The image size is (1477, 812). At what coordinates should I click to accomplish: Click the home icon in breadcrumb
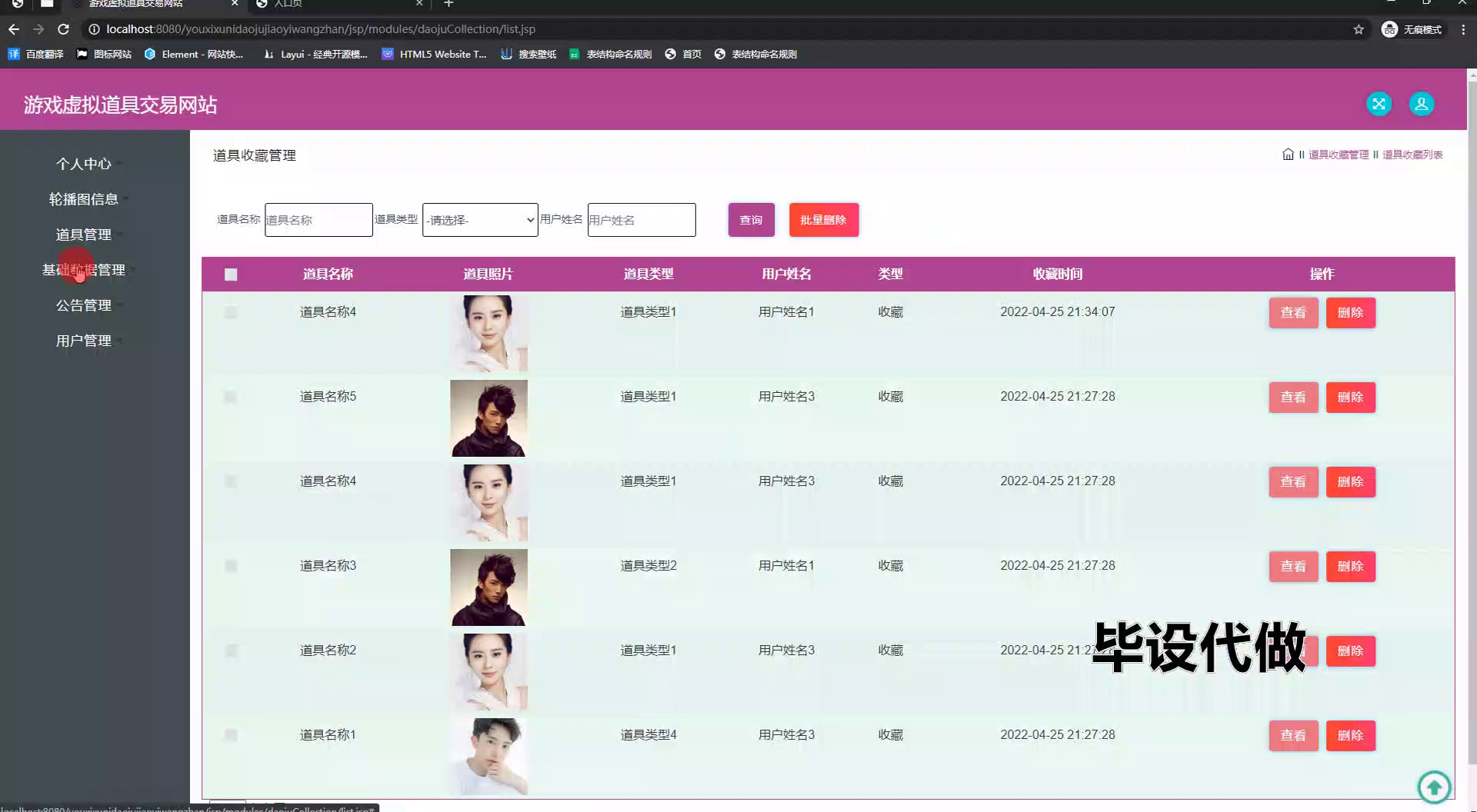tap(1288, 155)
